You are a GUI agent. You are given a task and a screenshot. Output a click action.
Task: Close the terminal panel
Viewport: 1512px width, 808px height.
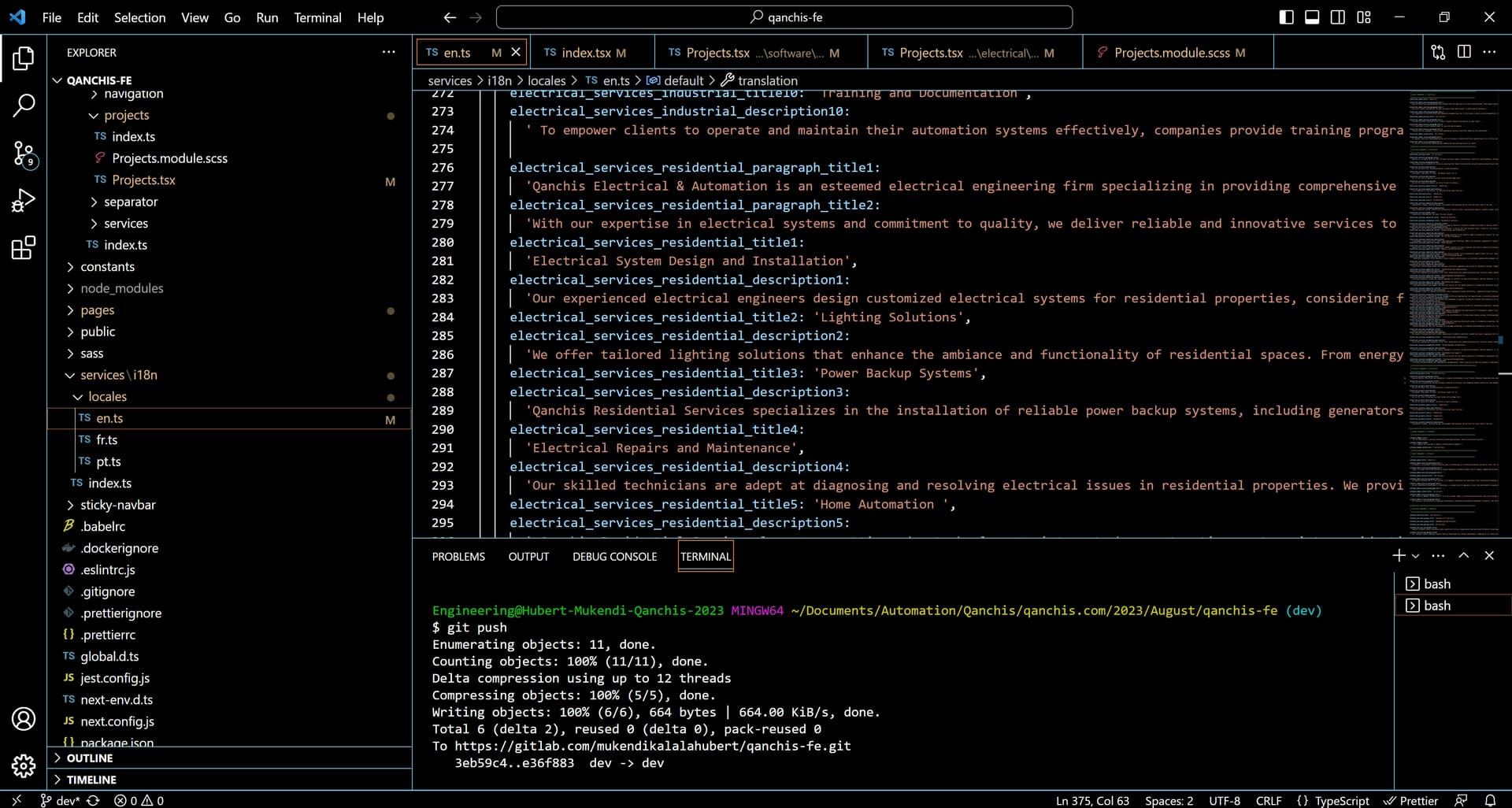(x=1489, y=555)
